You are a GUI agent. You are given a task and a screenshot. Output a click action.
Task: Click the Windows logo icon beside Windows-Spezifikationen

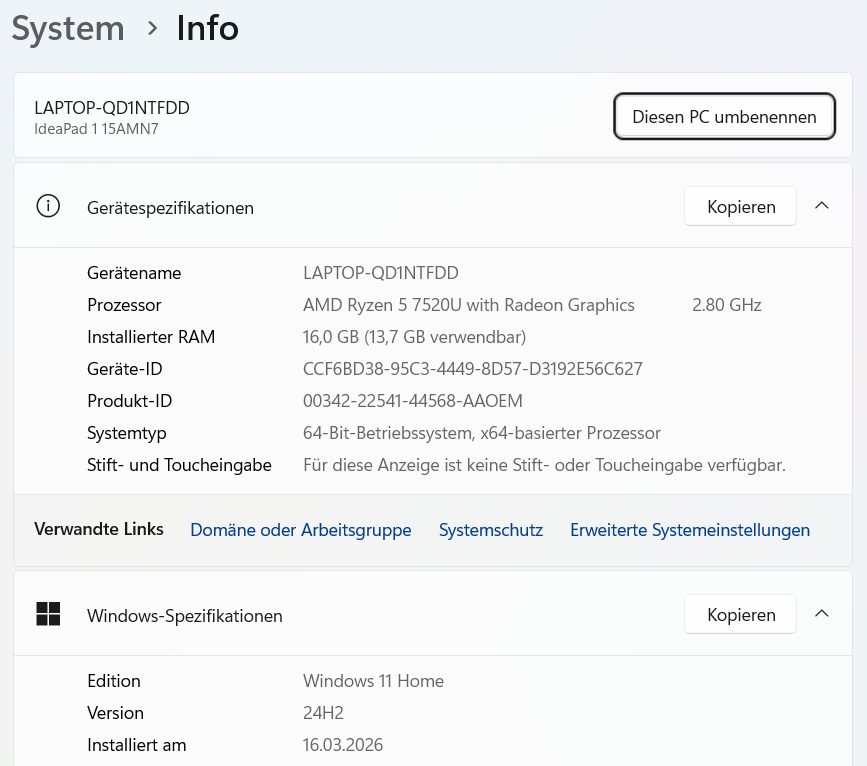click(48, 614)
